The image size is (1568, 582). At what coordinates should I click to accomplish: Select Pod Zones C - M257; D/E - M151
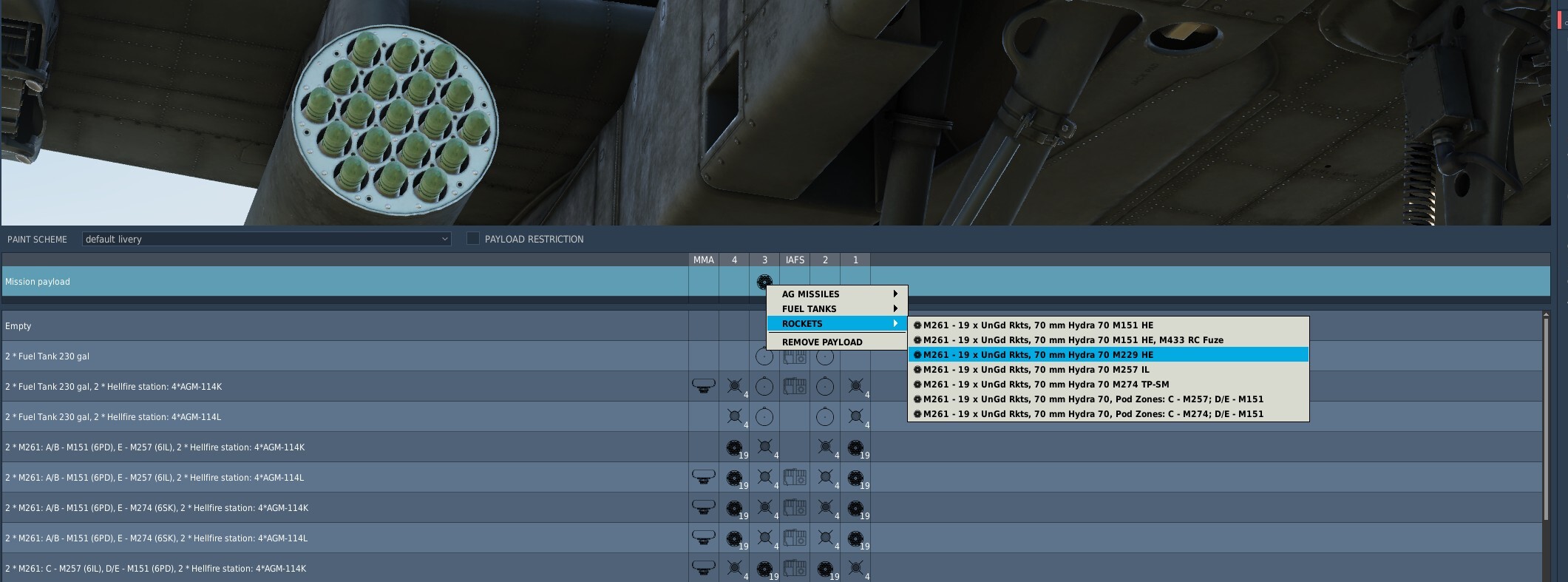click(1108, 399)
